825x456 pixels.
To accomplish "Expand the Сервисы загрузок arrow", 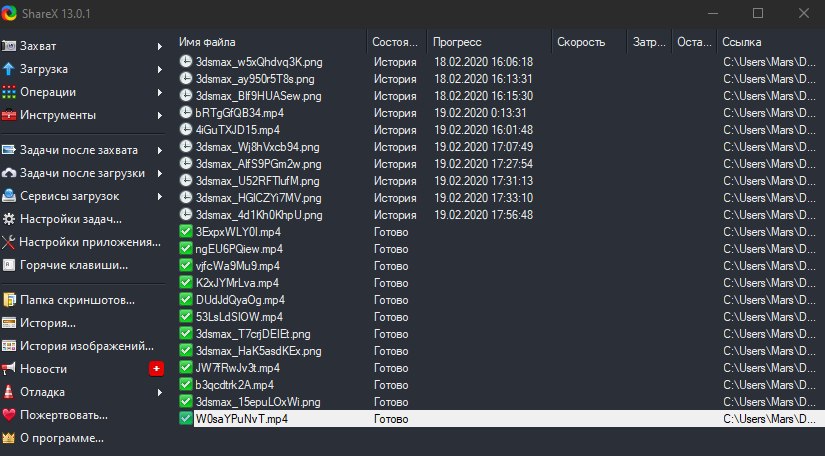I will [x=159, y=197].
